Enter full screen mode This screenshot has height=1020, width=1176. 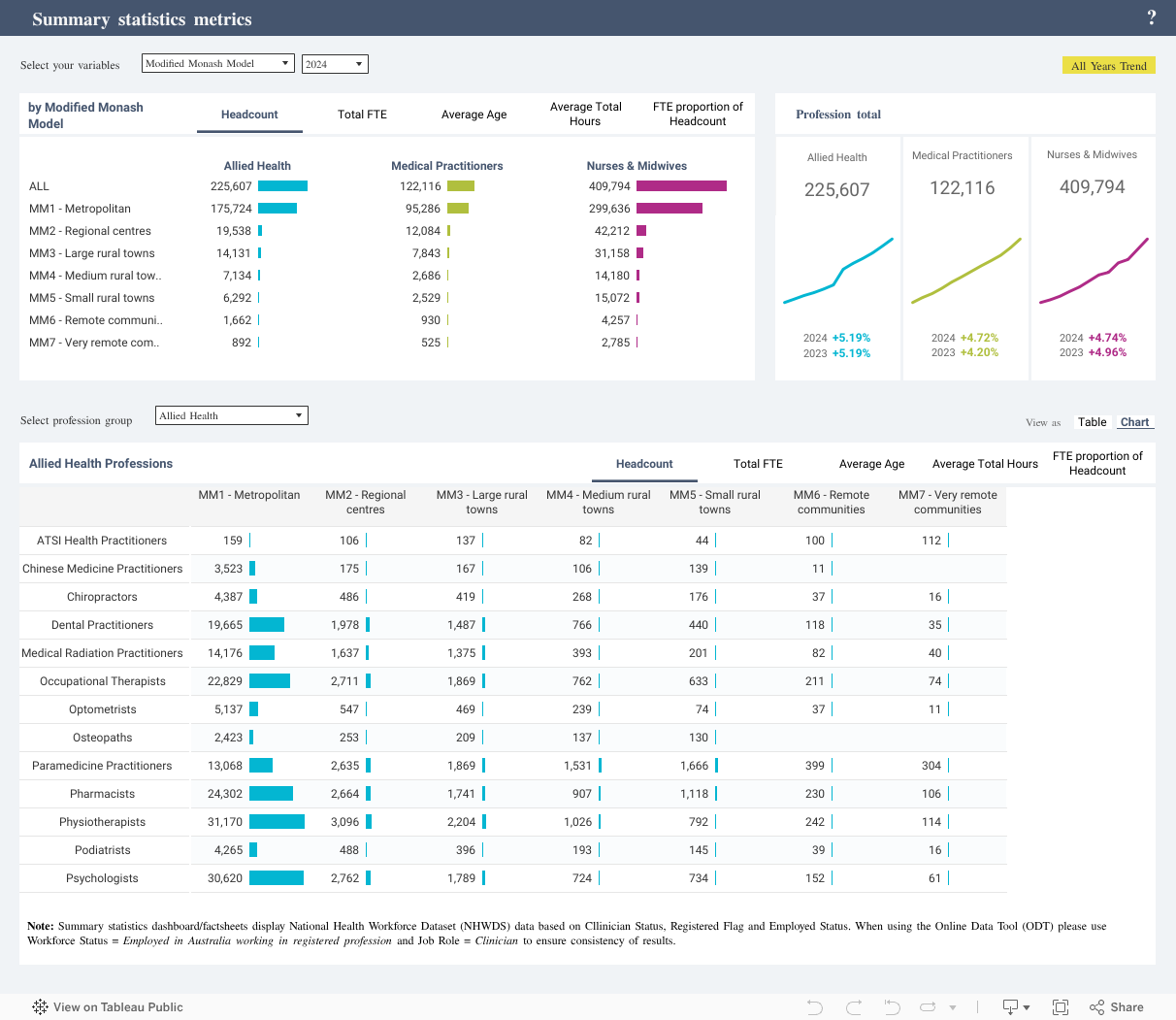pos(1061,1007)
